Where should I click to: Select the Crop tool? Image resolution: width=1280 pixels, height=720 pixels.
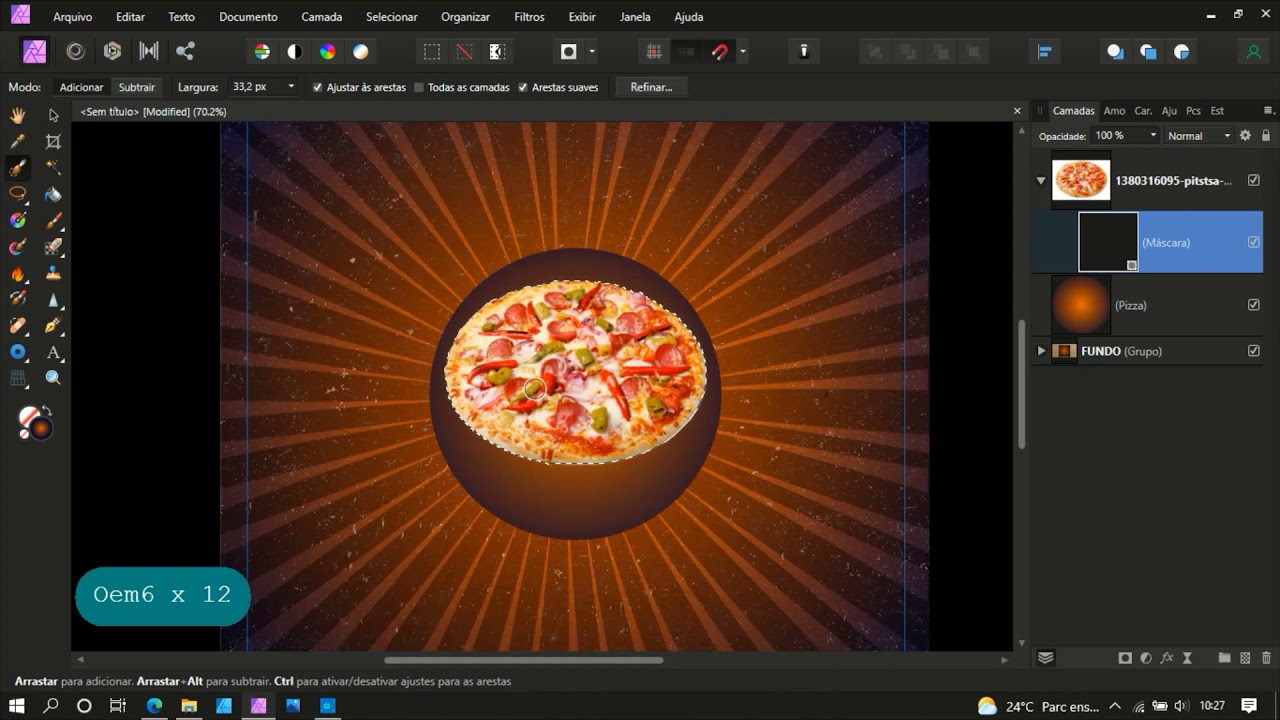pyautogui.click(x=53, y=141)
